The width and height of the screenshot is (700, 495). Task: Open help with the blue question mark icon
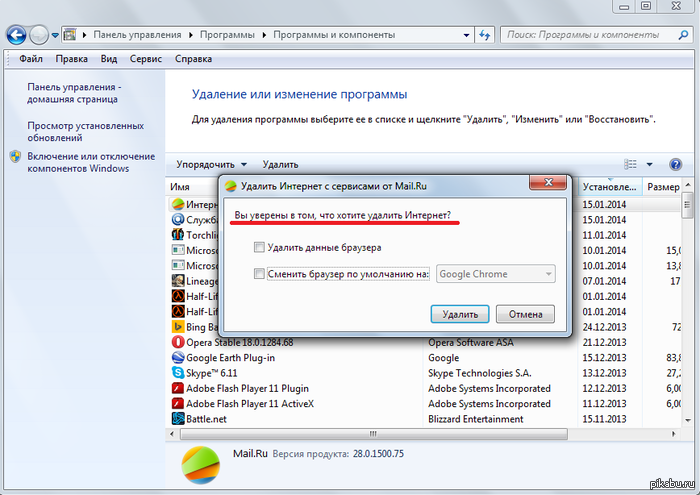click(675, 164)
